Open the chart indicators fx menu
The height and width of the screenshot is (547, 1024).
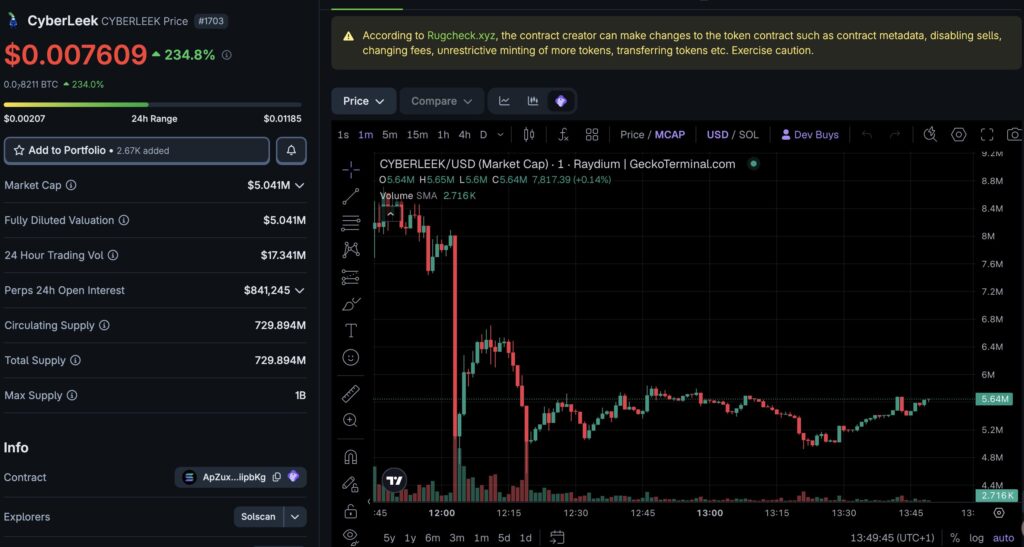pos(563,134)
